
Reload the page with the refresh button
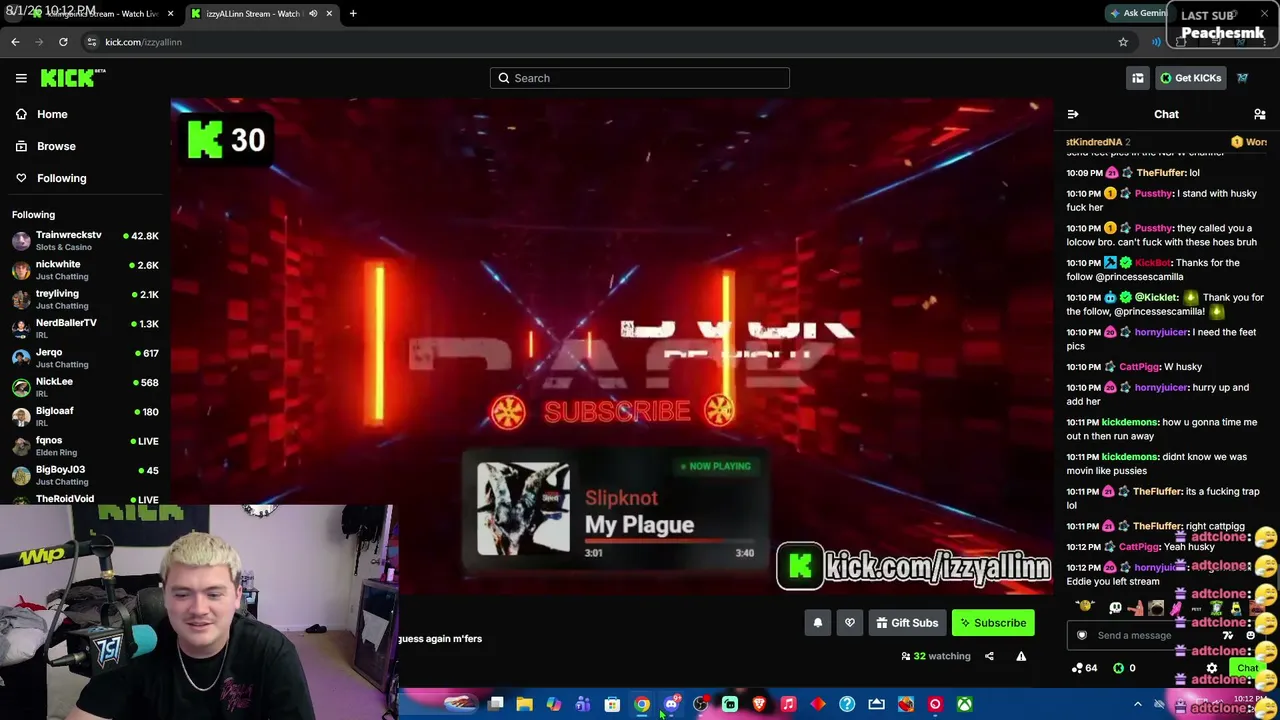coord(63,42)
